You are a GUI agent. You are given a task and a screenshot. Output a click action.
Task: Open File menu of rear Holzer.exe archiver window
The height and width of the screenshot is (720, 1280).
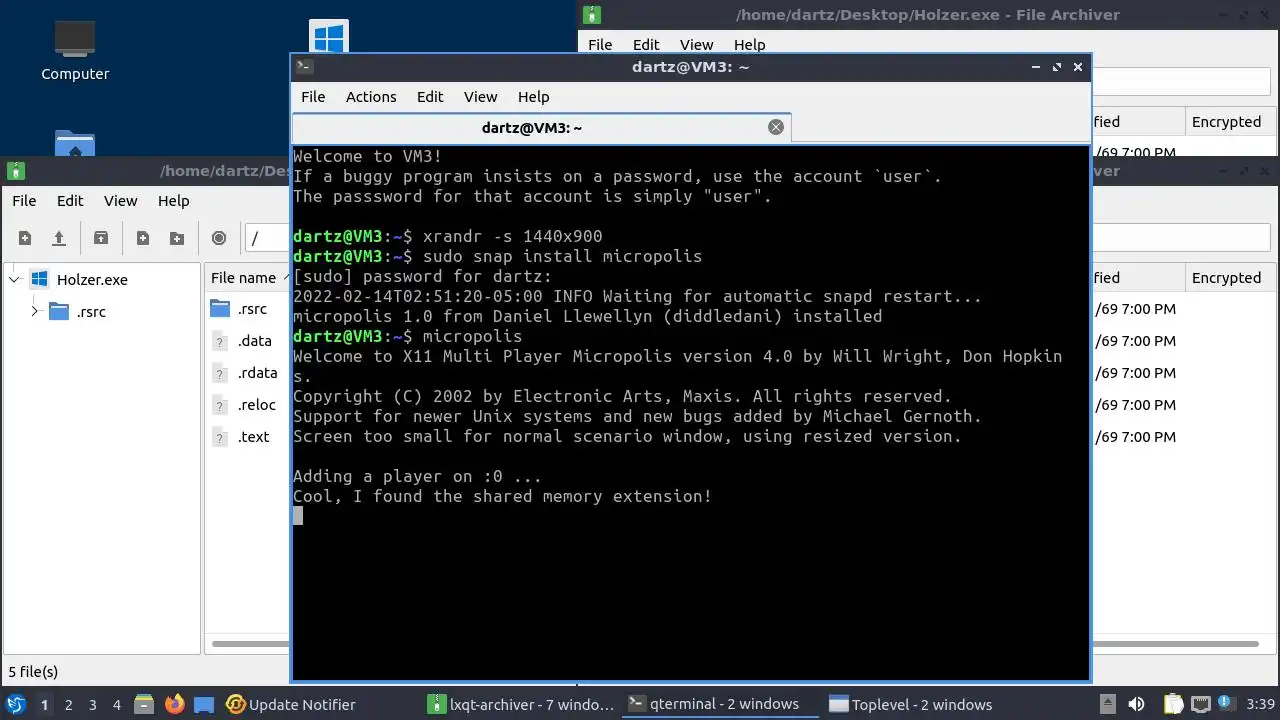(x=600, y=45)
